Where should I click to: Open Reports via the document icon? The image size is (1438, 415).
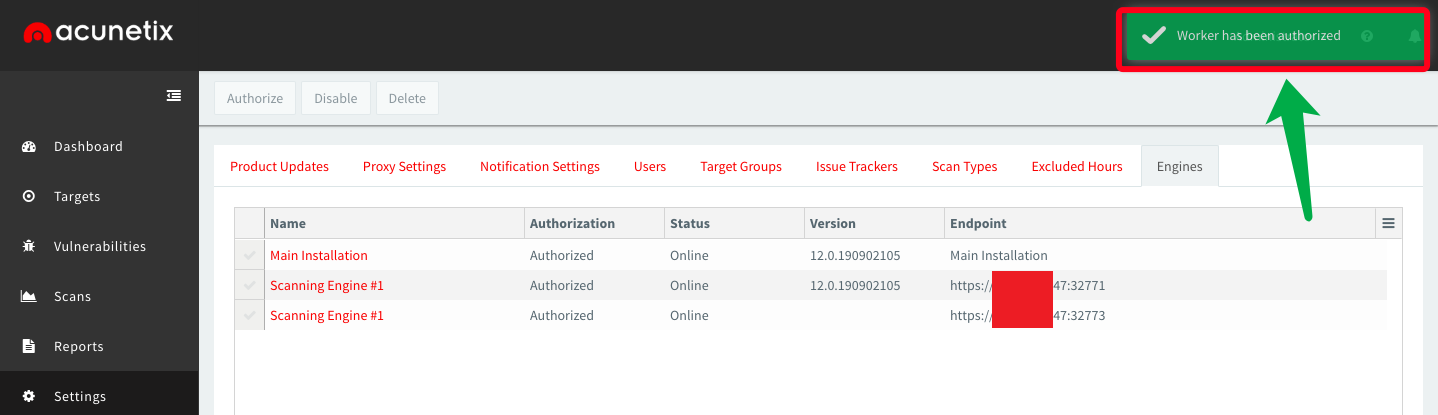29,346
